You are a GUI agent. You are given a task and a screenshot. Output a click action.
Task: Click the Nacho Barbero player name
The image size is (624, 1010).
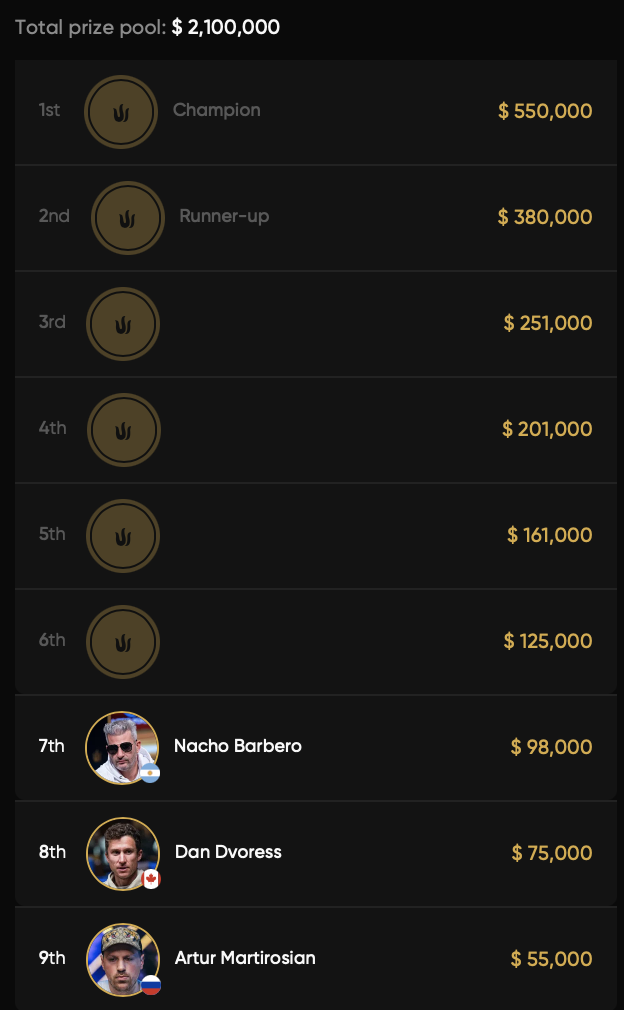click(x=238, y=746)
